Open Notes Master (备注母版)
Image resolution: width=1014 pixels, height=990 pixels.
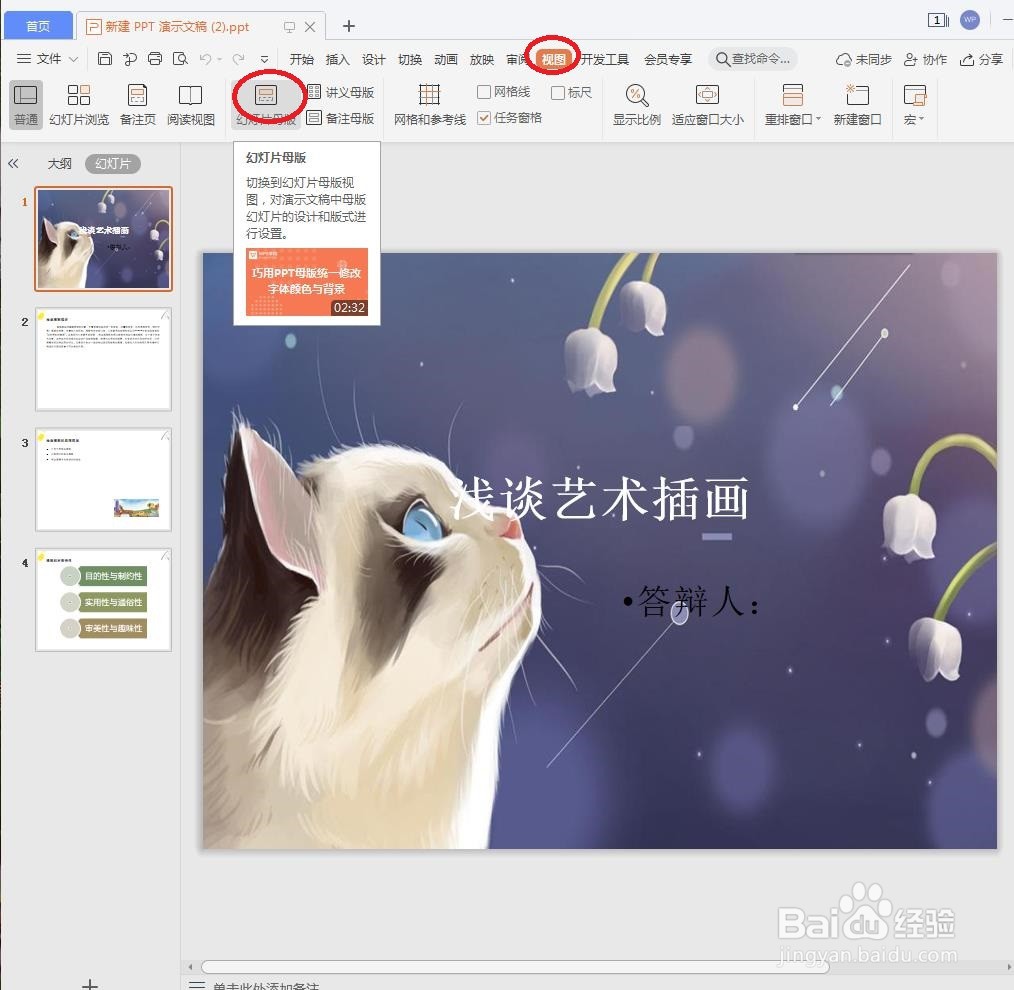[340, 118]
